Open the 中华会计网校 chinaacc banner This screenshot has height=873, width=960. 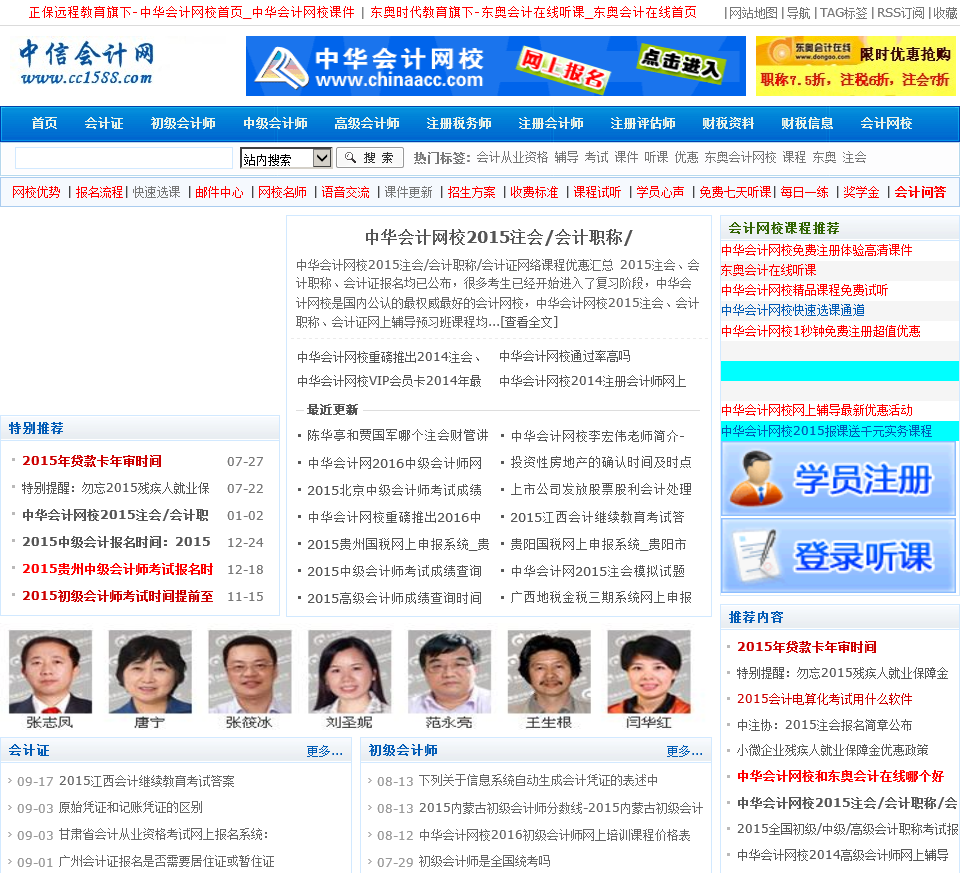tap(495, 66)
